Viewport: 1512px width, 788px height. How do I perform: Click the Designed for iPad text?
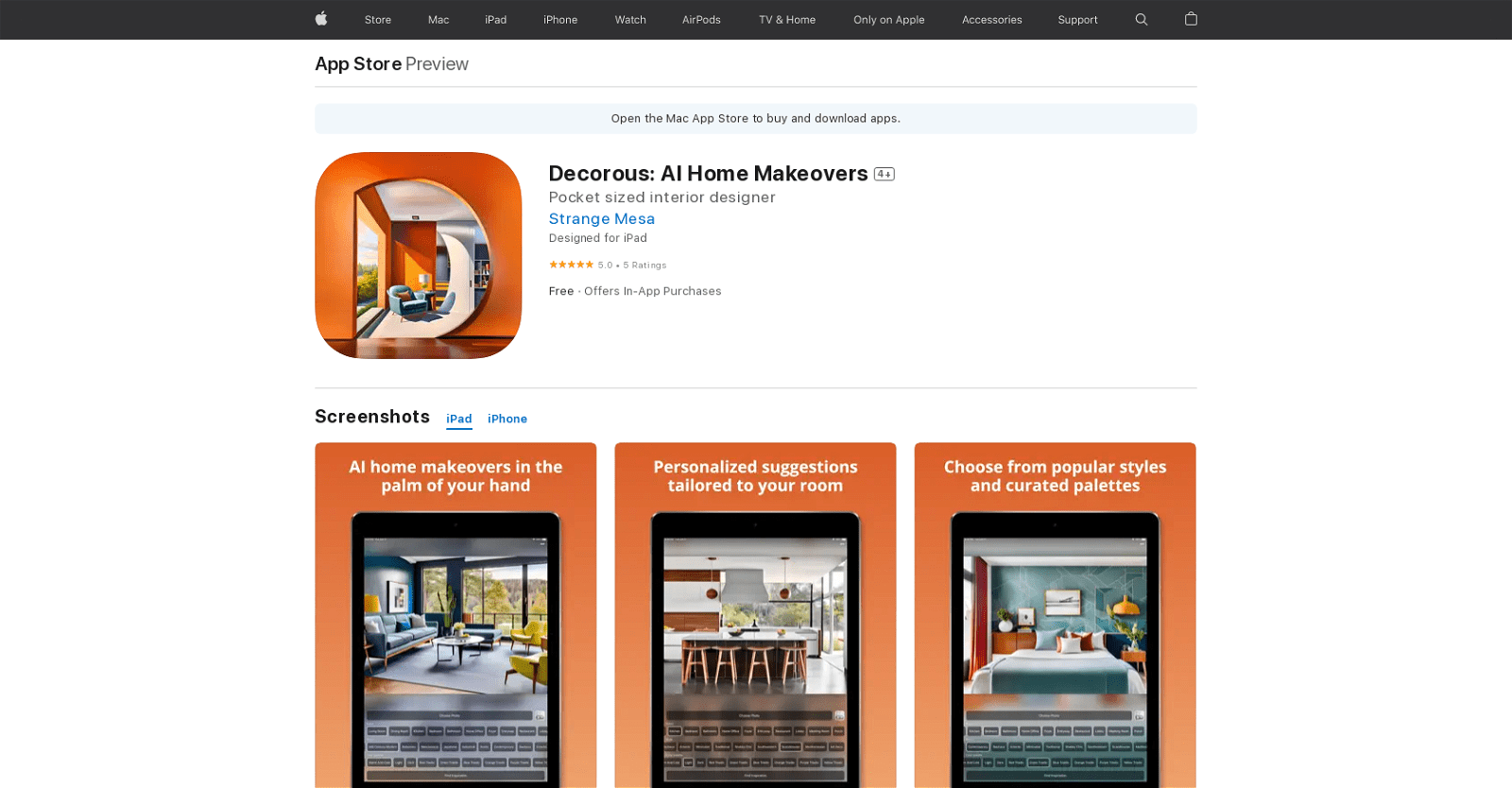[x=598, y=238]
